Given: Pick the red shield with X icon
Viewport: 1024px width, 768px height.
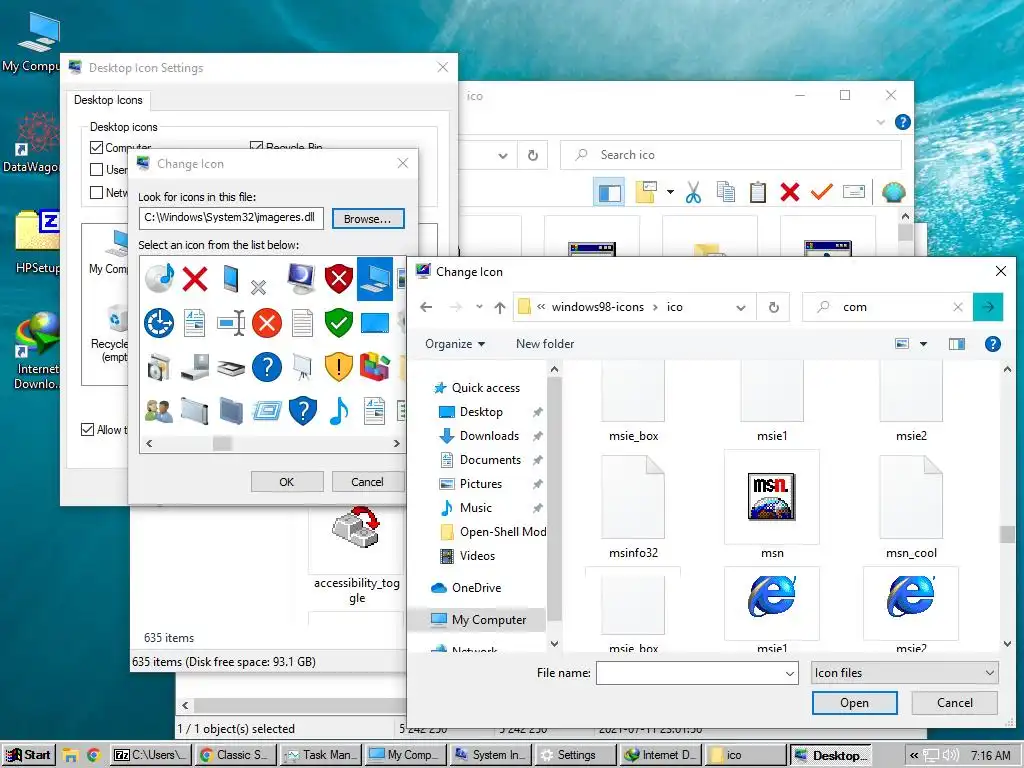Looking at the screenshot, I should 339,279.
